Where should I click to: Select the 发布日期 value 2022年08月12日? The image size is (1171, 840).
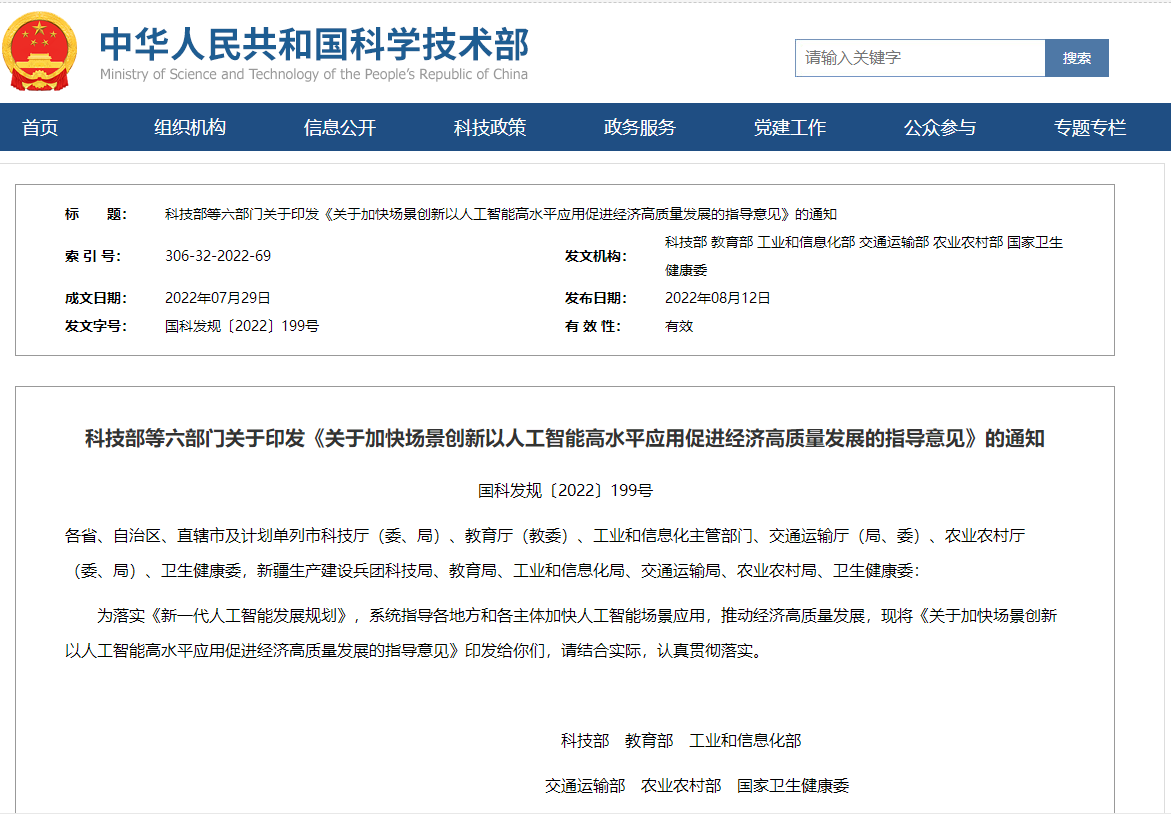click(717, 298)
